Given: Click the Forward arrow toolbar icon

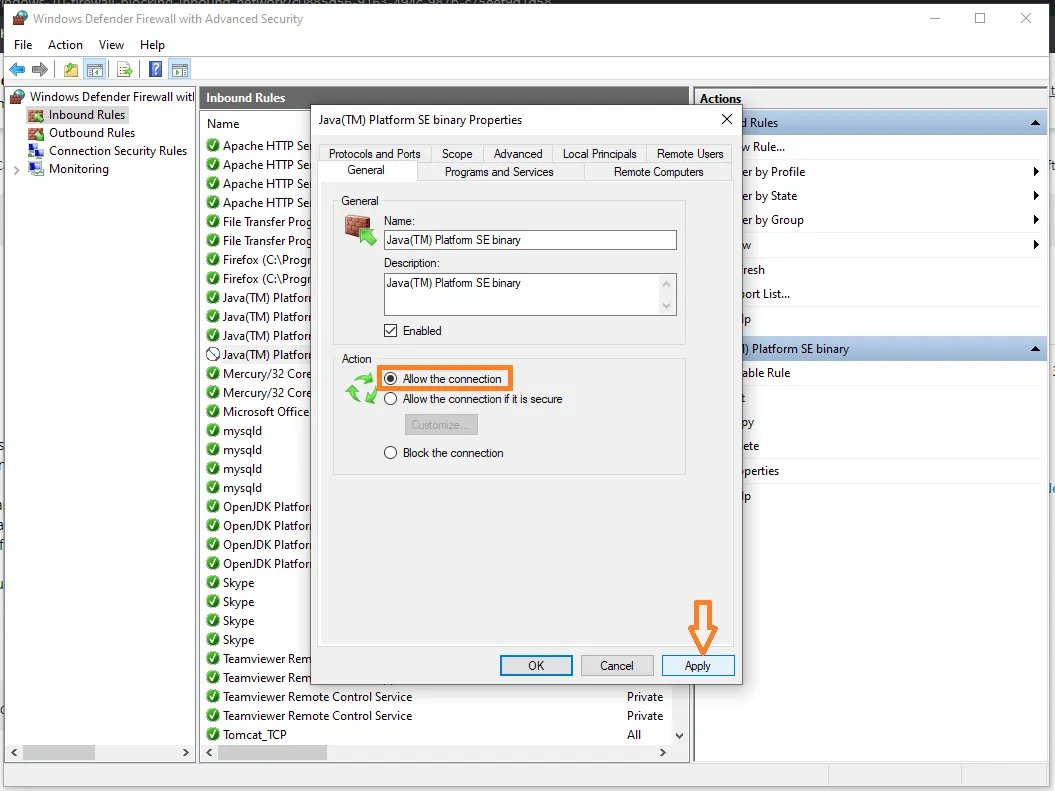Looking at the screenshot, I should 40,69.
